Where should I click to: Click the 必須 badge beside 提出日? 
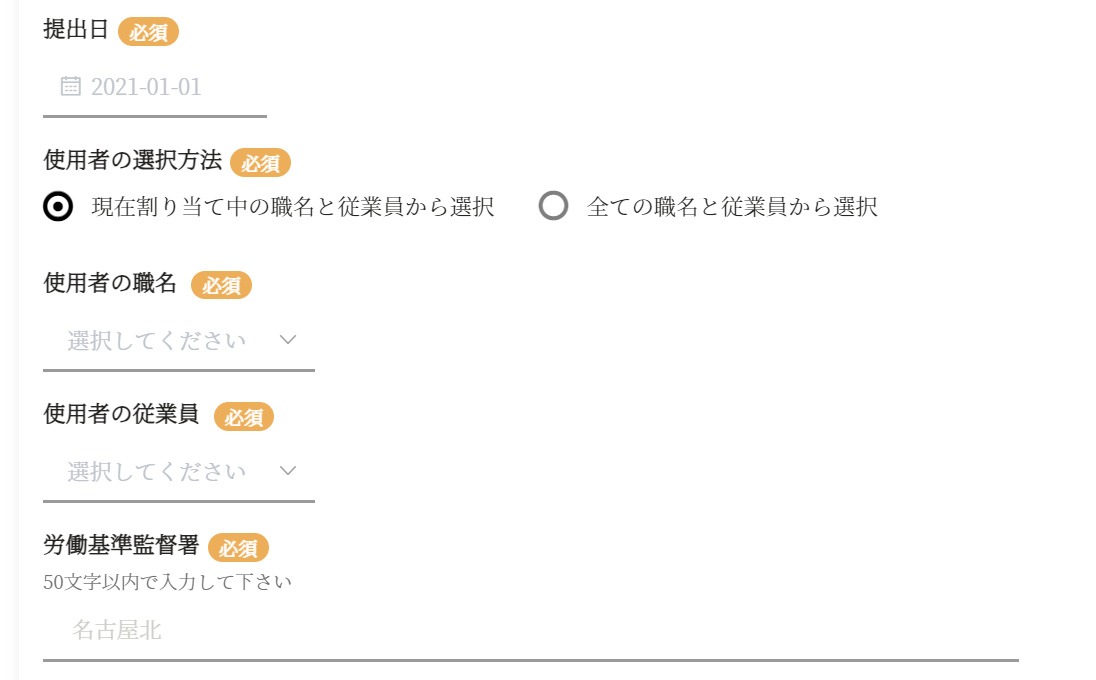coord(148,32)
